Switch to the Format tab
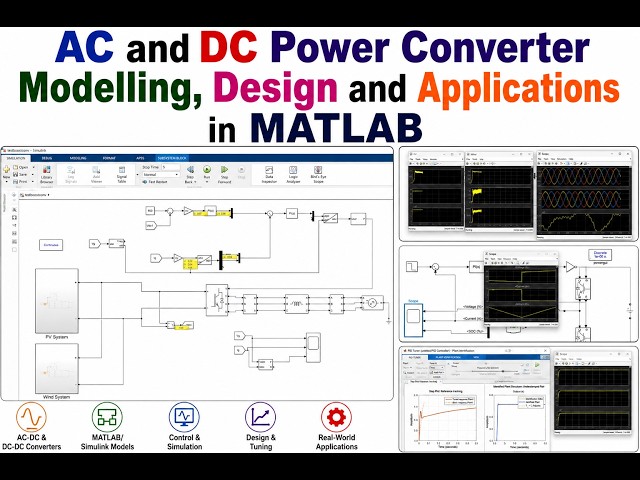Viewport: 640px width, 480px height. tap(109, 158)
